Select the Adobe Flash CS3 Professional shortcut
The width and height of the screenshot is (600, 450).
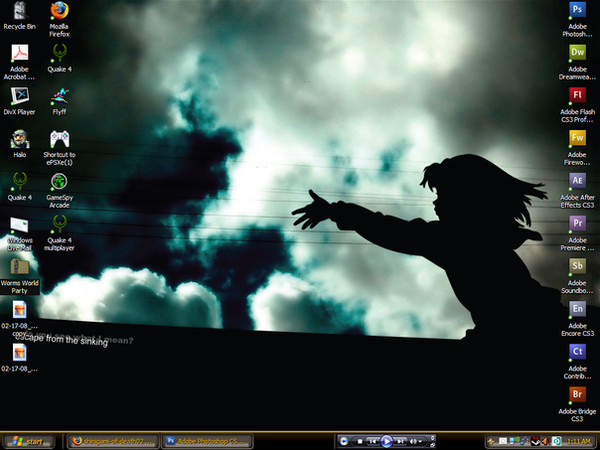[x=577, y=105]
